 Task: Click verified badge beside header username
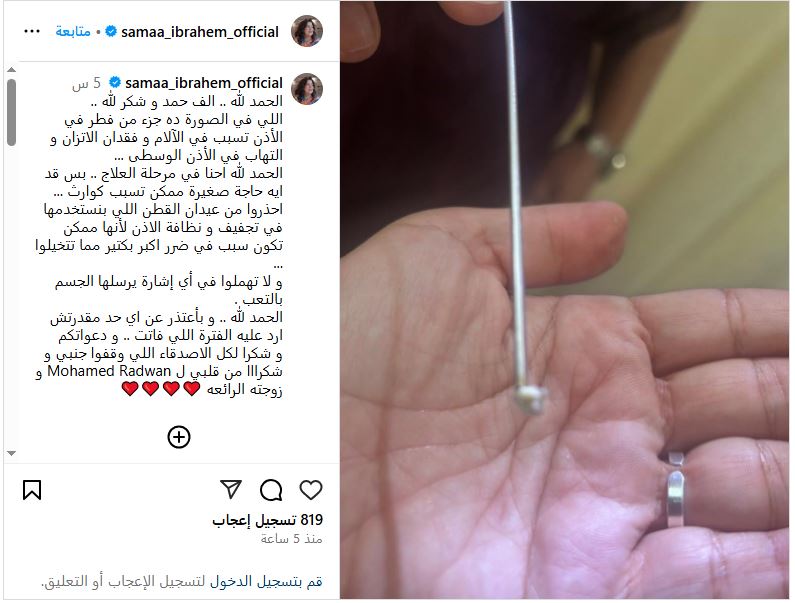pyautogui.click(x=111, y=31)
